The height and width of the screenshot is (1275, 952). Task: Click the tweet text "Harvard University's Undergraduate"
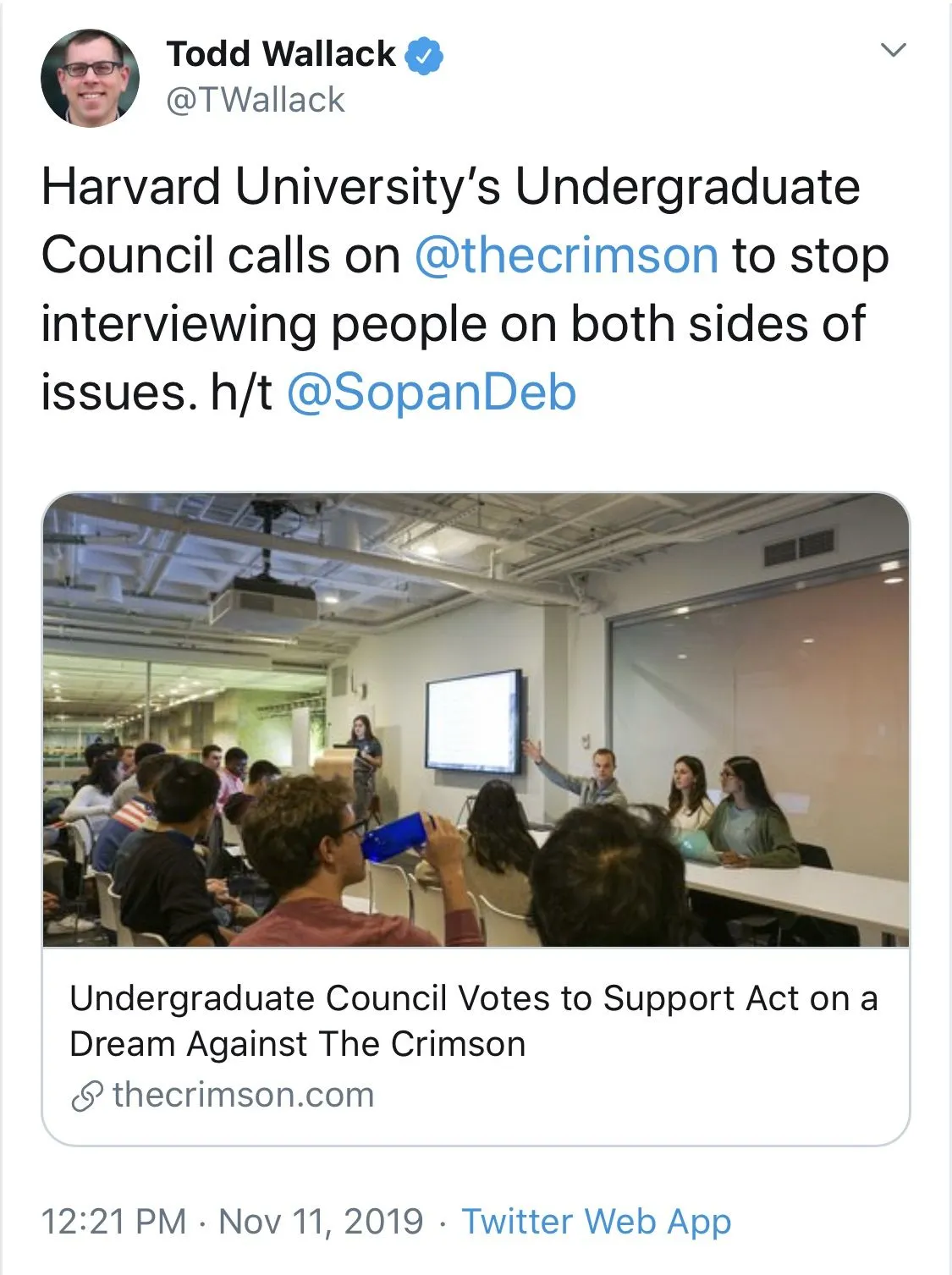coord(450,186)
